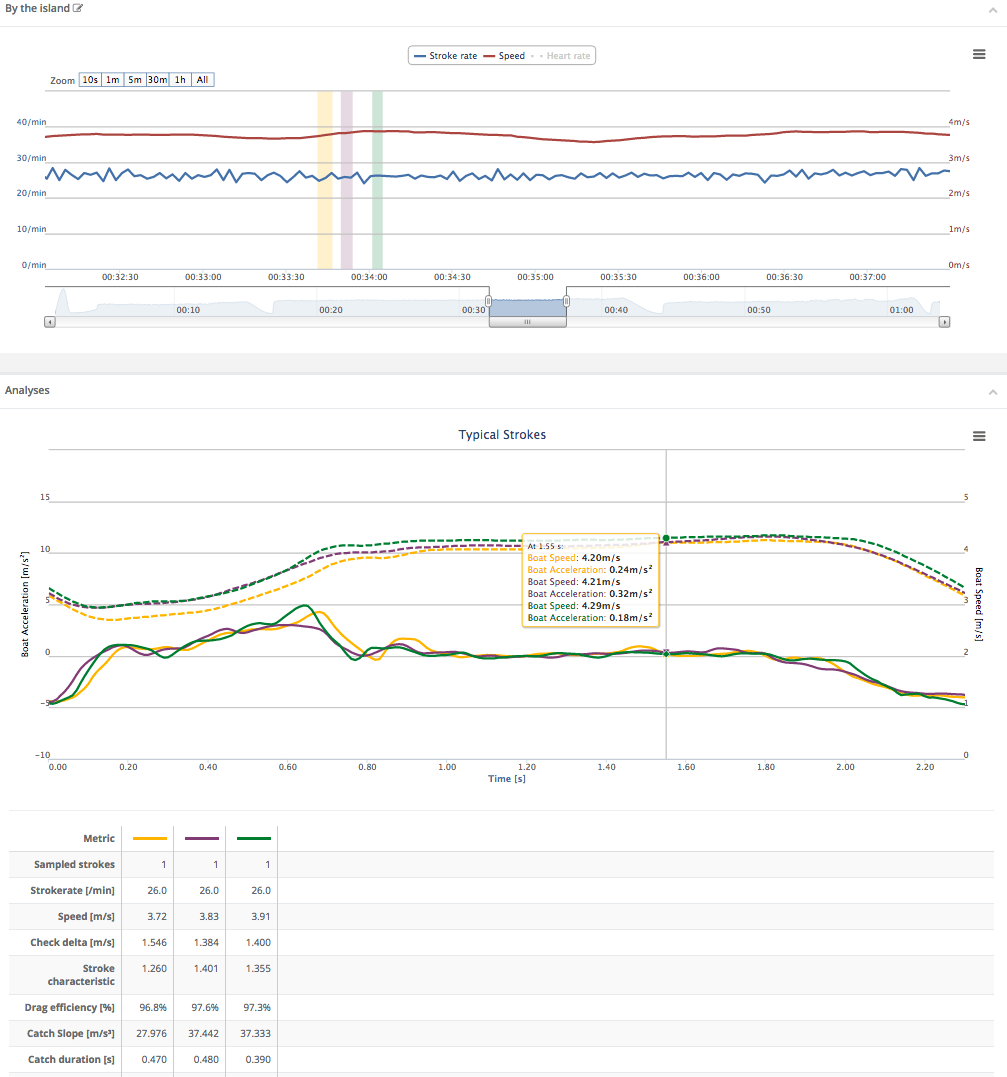Select the 30m zoom option

point(157,80)
